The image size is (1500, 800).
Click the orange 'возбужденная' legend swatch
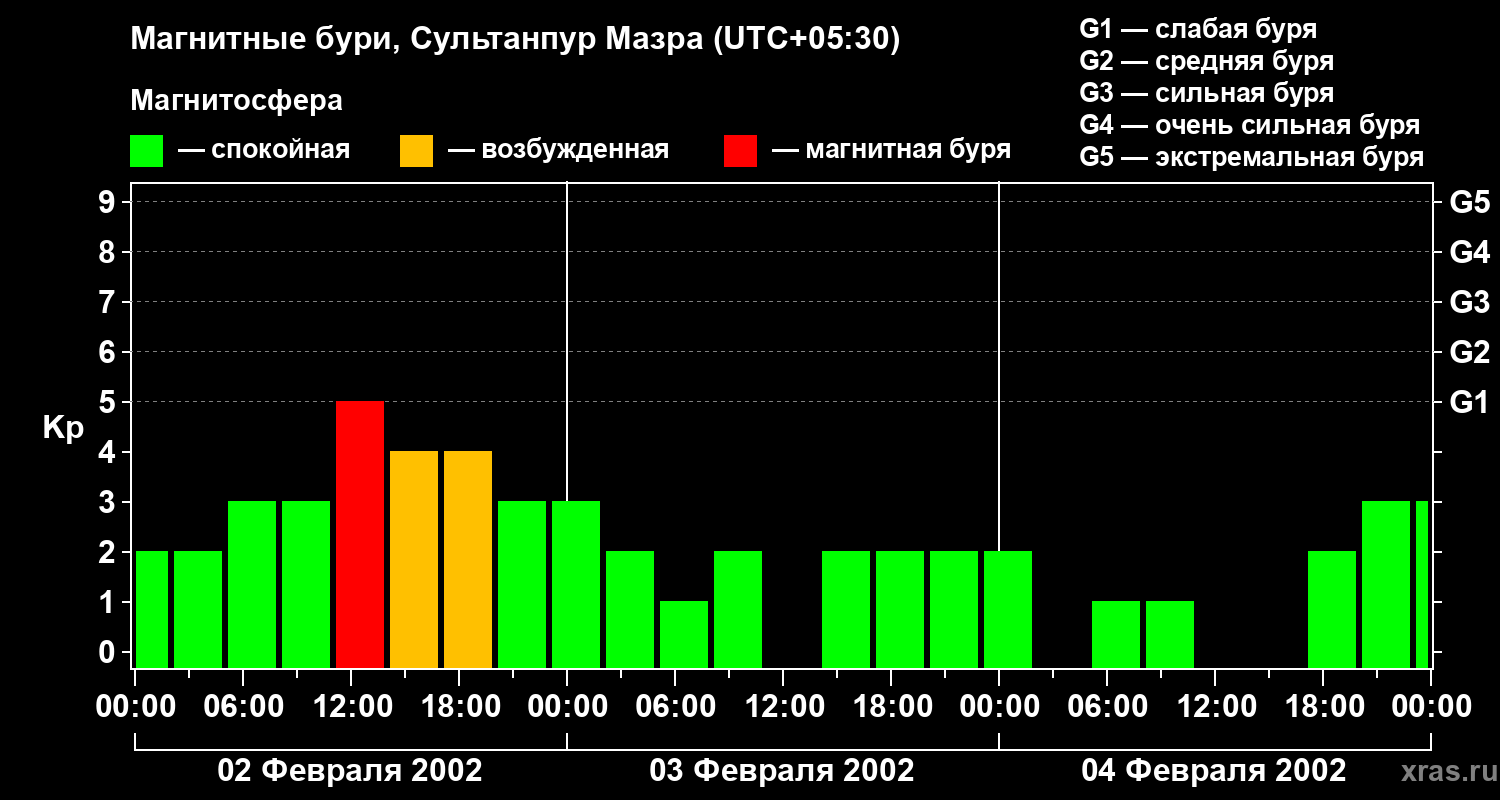tap(417, 150)
